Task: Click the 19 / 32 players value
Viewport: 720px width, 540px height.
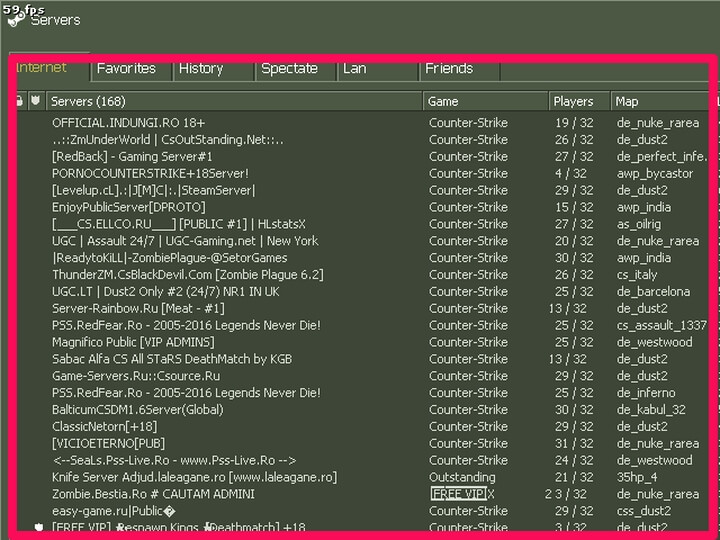Action: click(x=574, y=123)
